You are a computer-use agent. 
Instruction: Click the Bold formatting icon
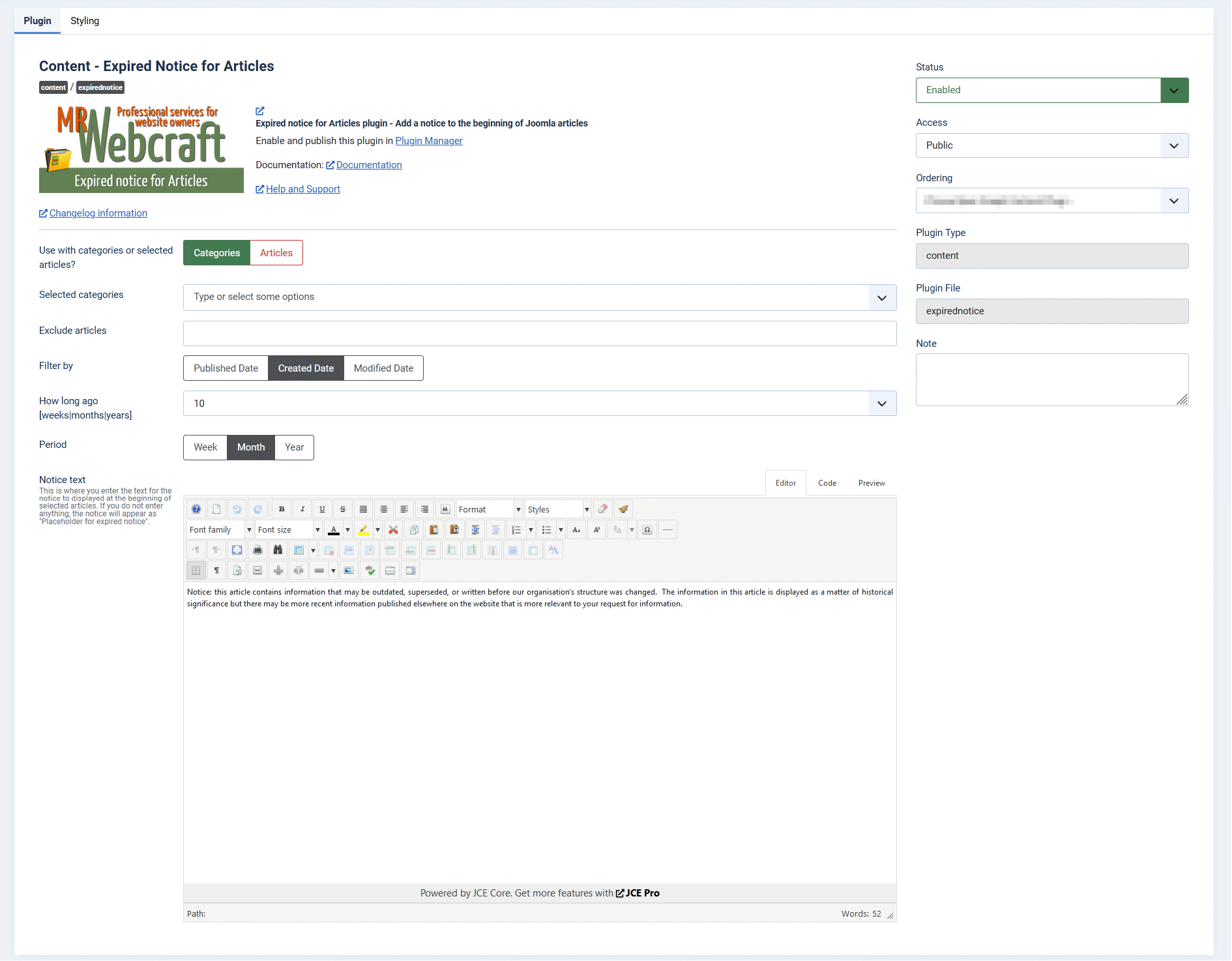282,509
